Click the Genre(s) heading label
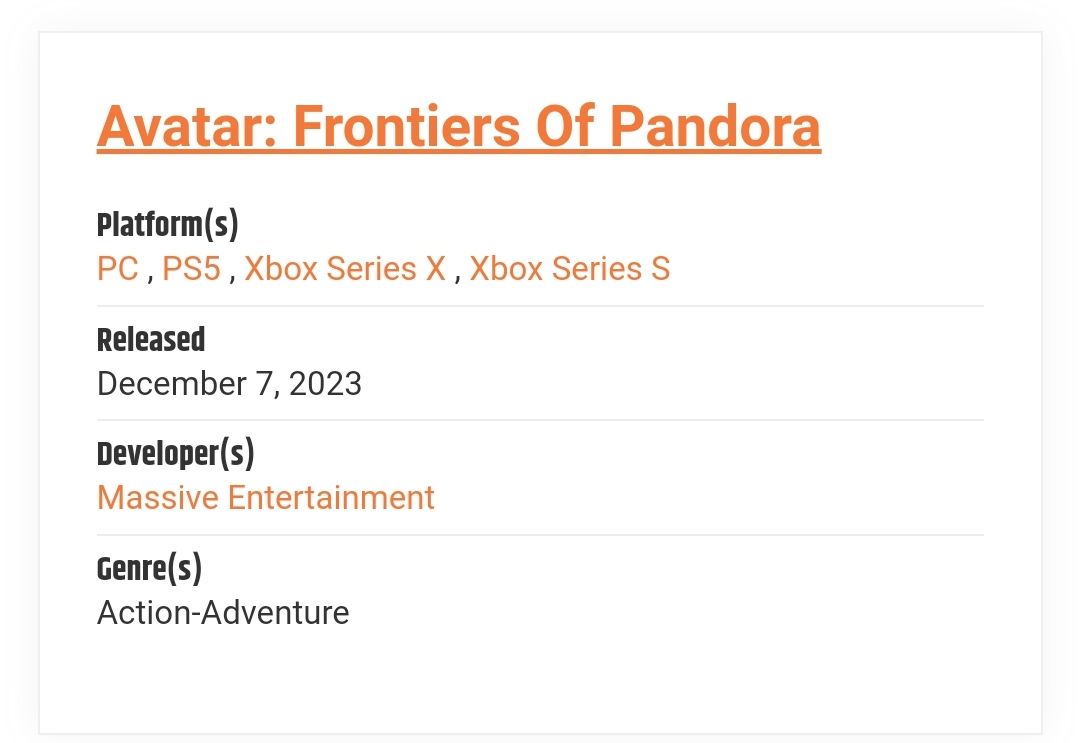Image resolution: width=1080 pixels, height=743 pixels. pyautogui.click(x=149, y=569)
